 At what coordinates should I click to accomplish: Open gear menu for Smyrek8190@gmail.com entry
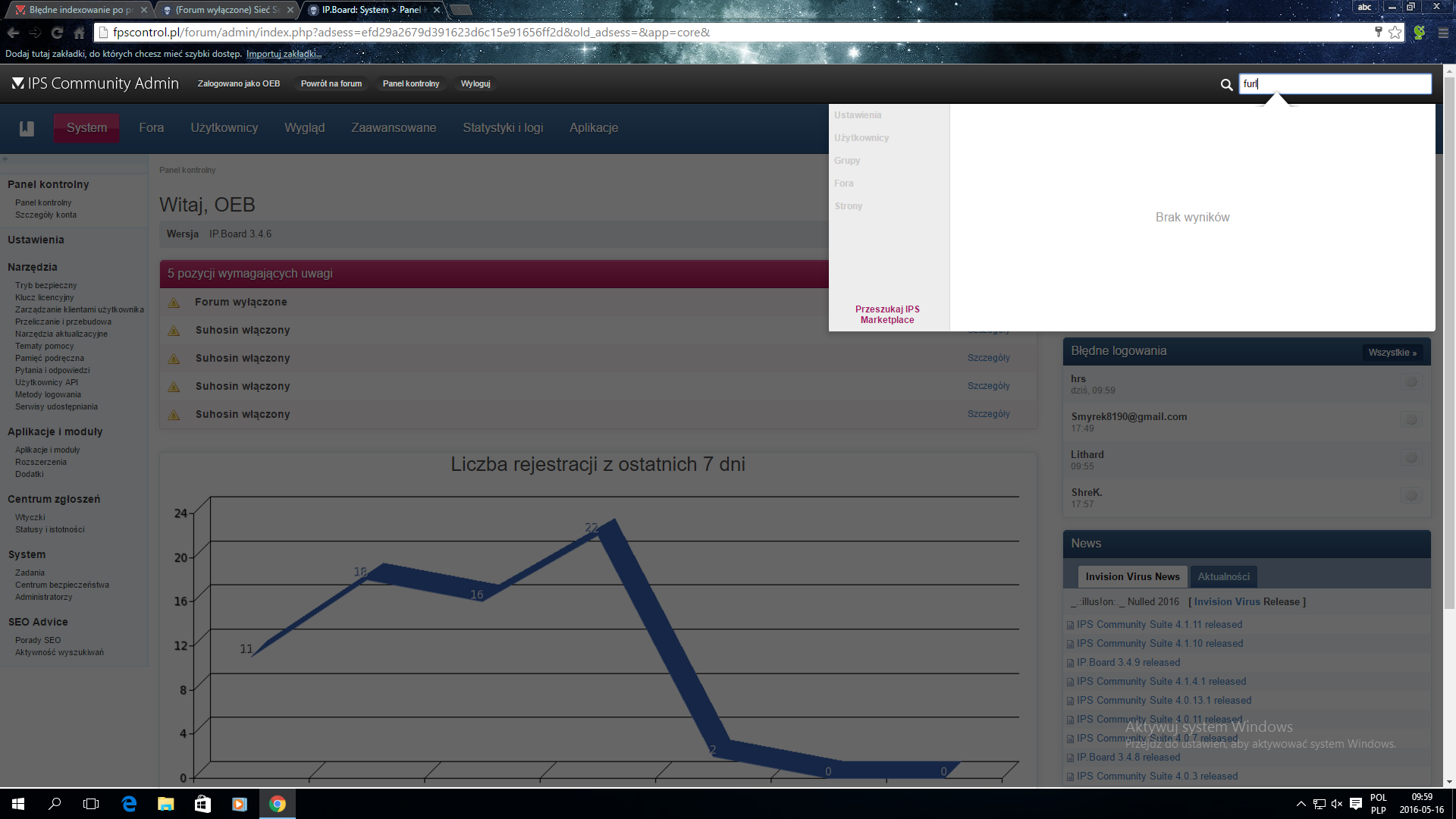click(x=1410, y=420)
